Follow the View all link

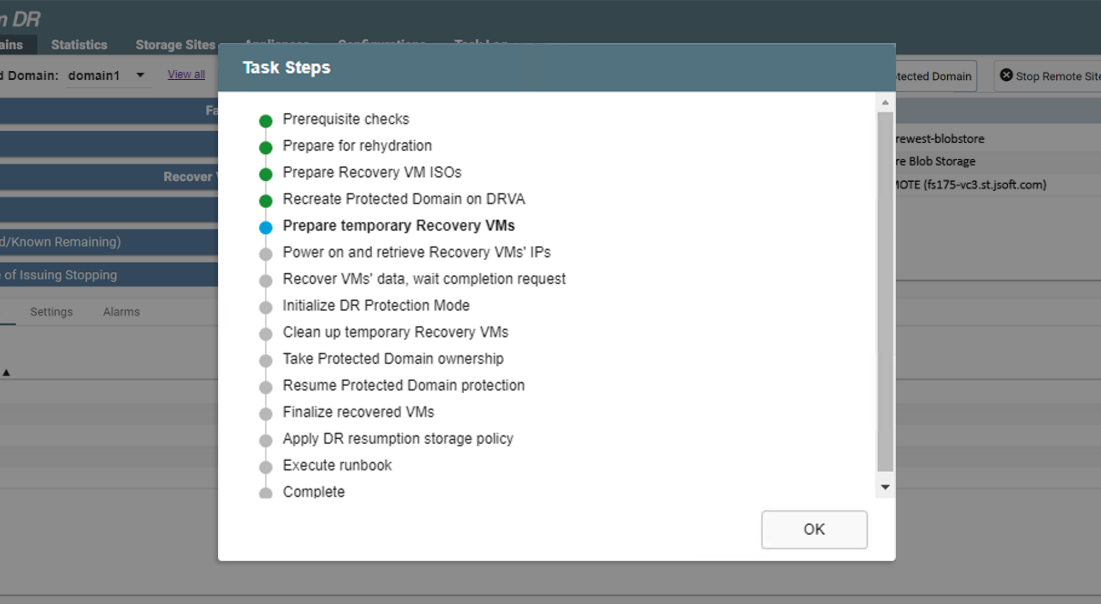[186, 75]
